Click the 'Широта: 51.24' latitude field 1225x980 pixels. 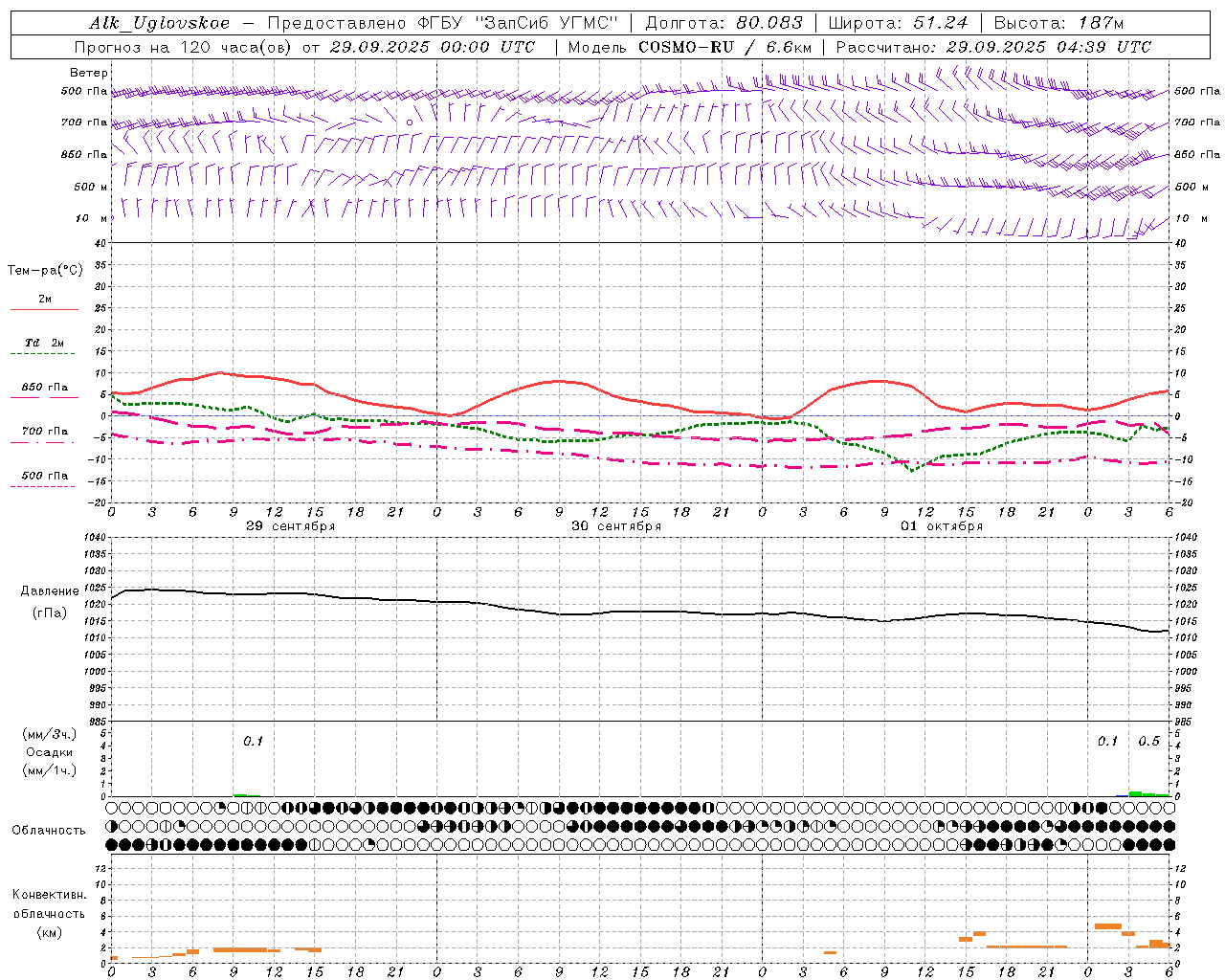898,23
